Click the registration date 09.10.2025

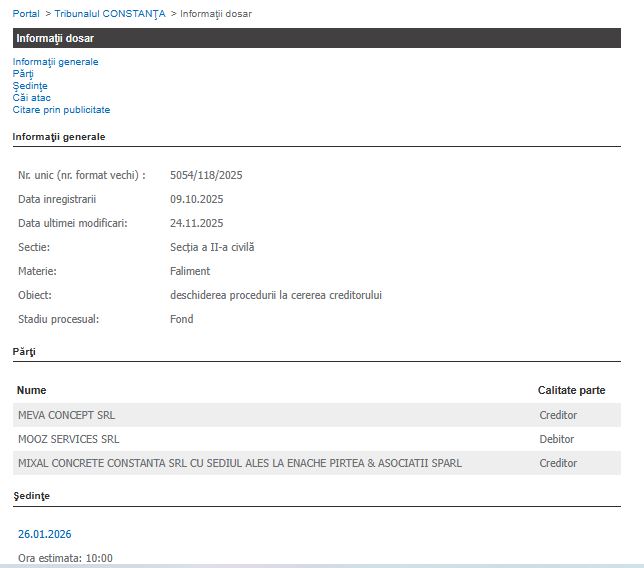tap(196, 199)
